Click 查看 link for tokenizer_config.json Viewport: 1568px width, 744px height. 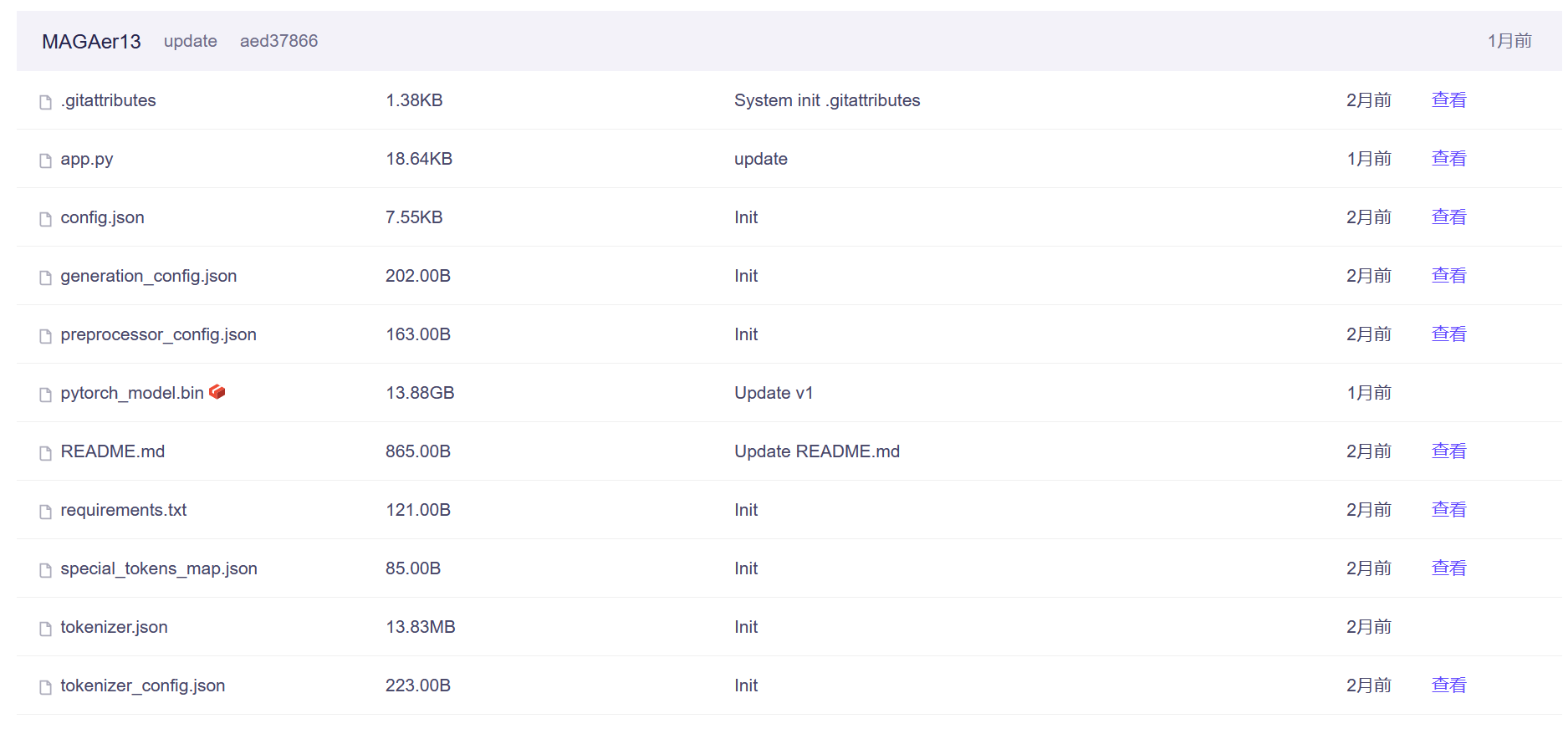point(1448,685)
